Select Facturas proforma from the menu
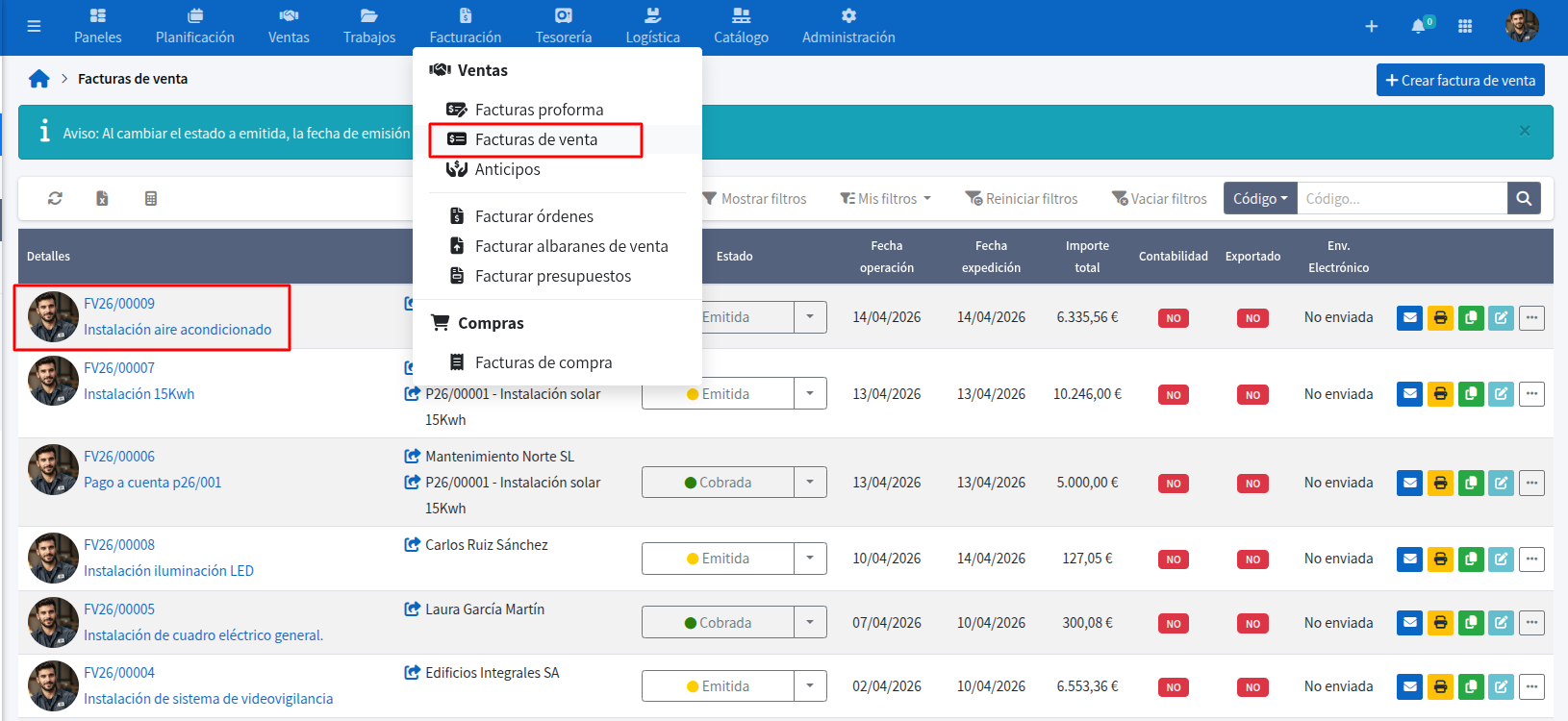Viewport: 1568px width, 721px height. (x=539, y=110)
